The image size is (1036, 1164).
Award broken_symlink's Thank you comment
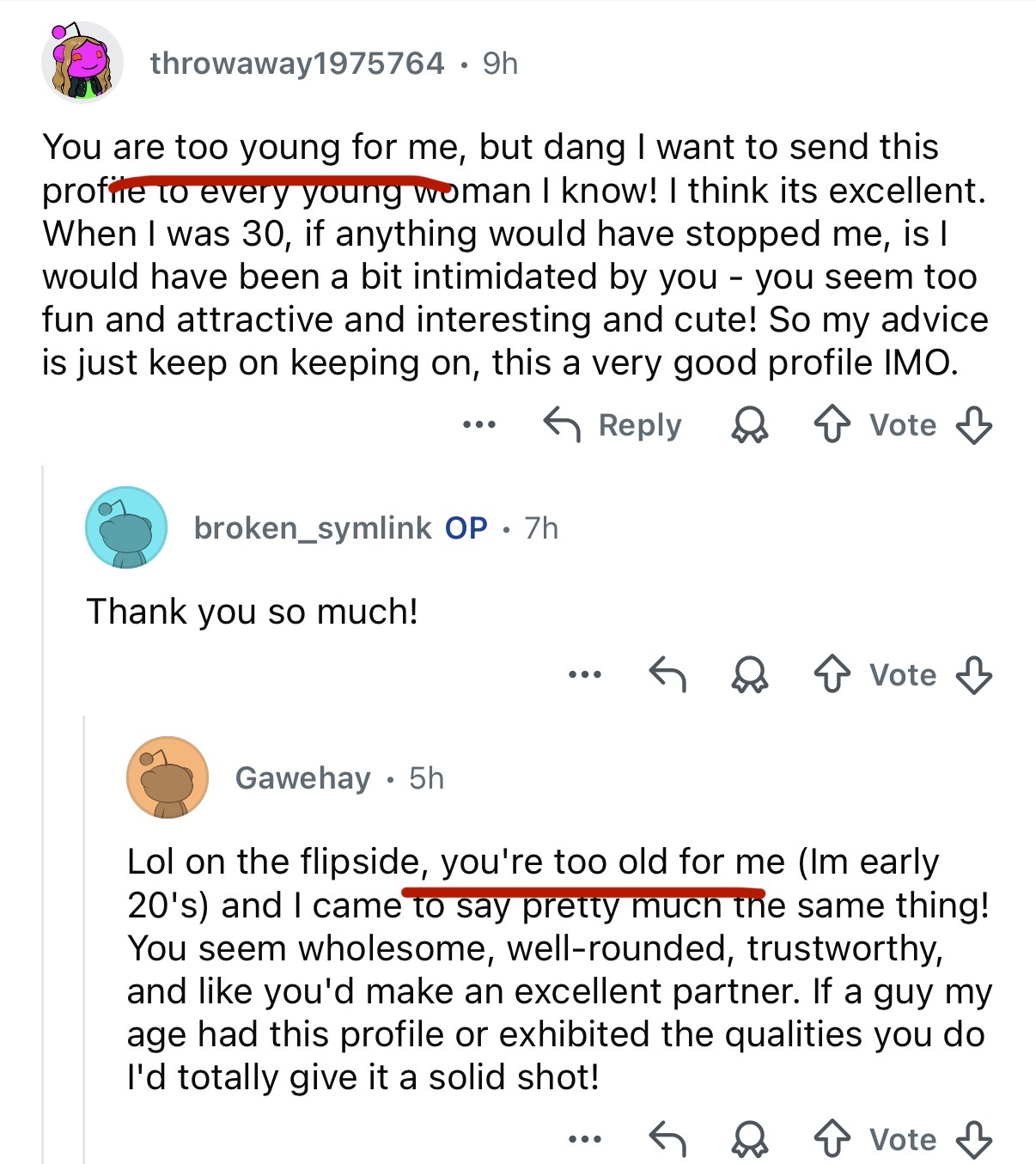(x=749, y=674)
